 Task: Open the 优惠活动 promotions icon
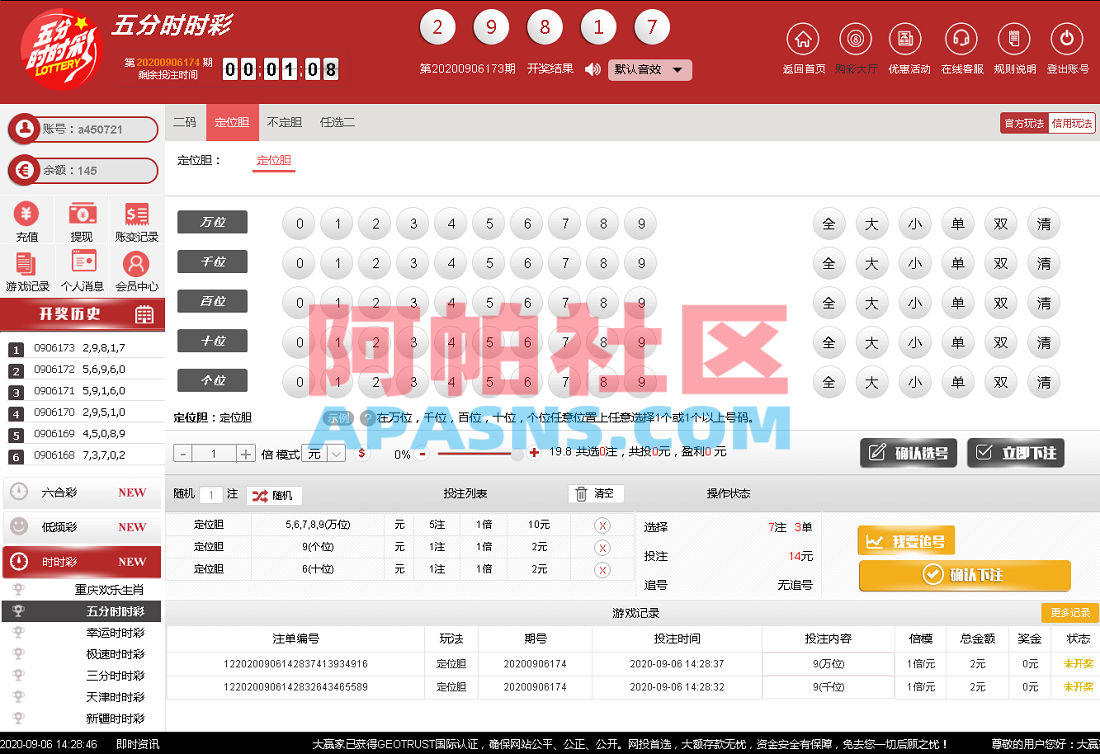[x=907, y=38]
